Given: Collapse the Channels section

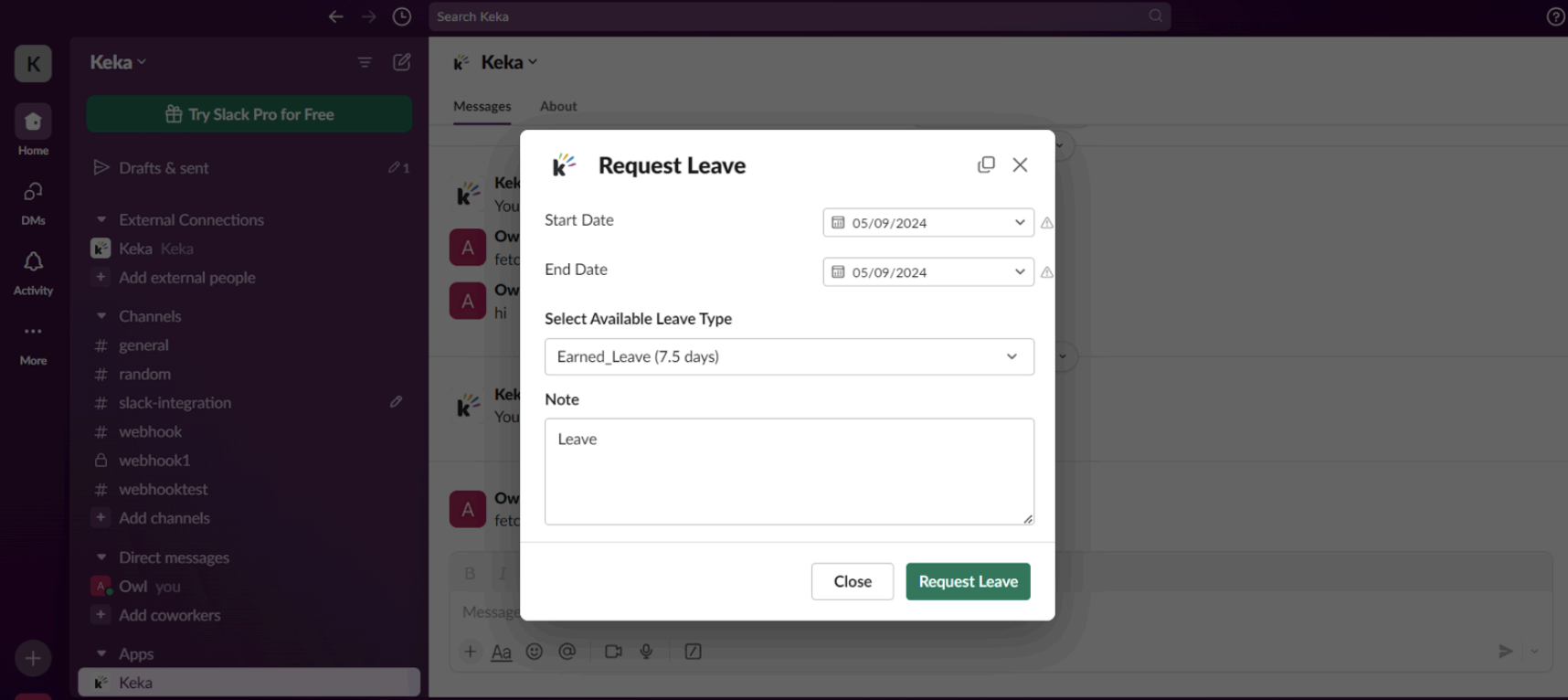Looking at the screenshot, I should 101,316.
